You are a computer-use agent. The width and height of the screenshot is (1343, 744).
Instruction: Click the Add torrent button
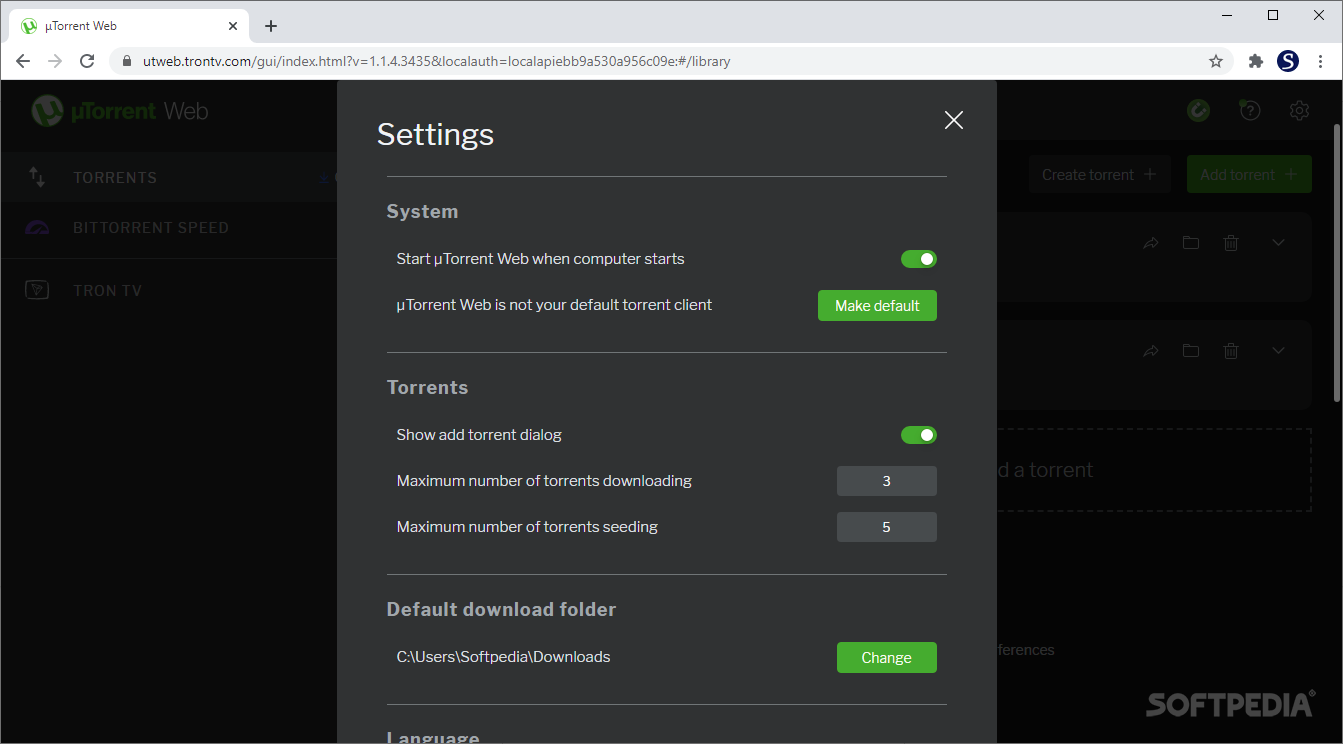tap(1249, 174)
